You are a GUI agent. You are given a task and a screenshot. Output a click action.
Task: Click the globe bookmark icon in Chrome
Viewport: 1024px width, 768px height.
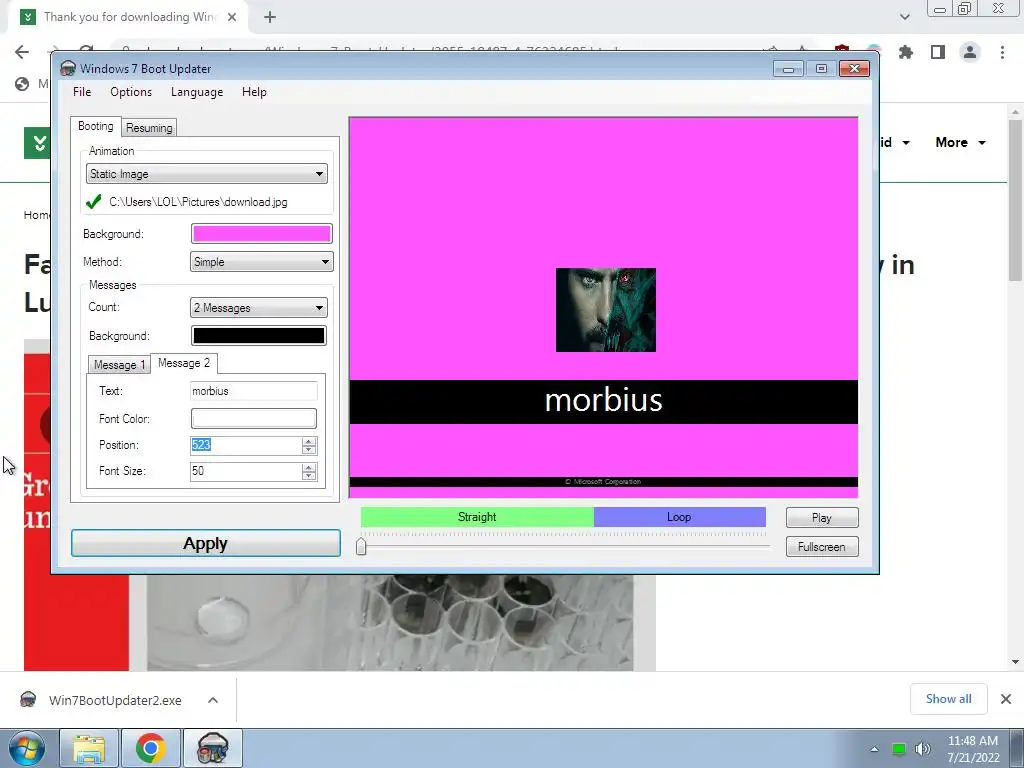22,84
